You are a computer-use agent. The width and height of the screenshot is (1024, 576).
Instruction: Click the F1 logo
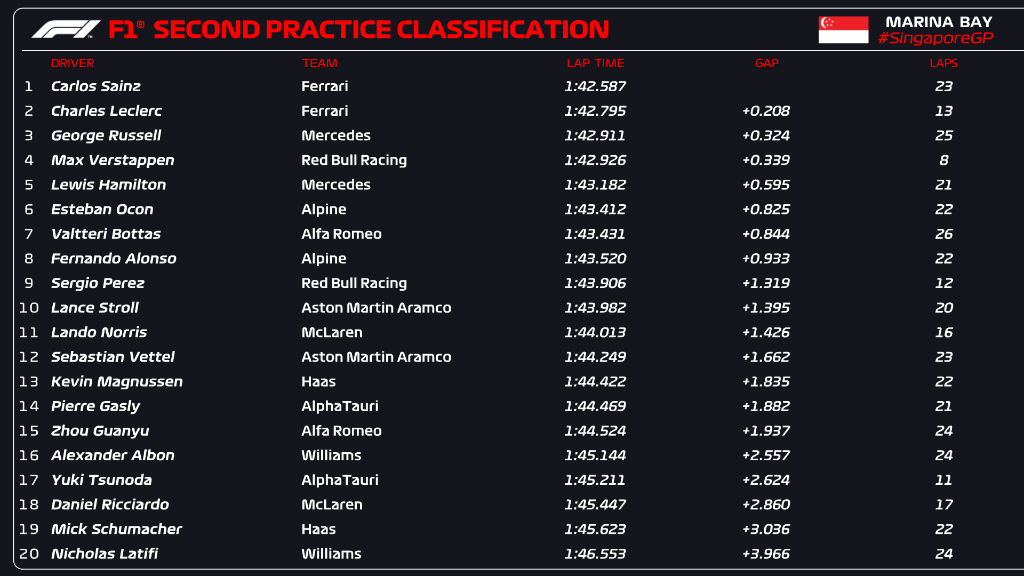pyautogui.click(x=66, y=29)
